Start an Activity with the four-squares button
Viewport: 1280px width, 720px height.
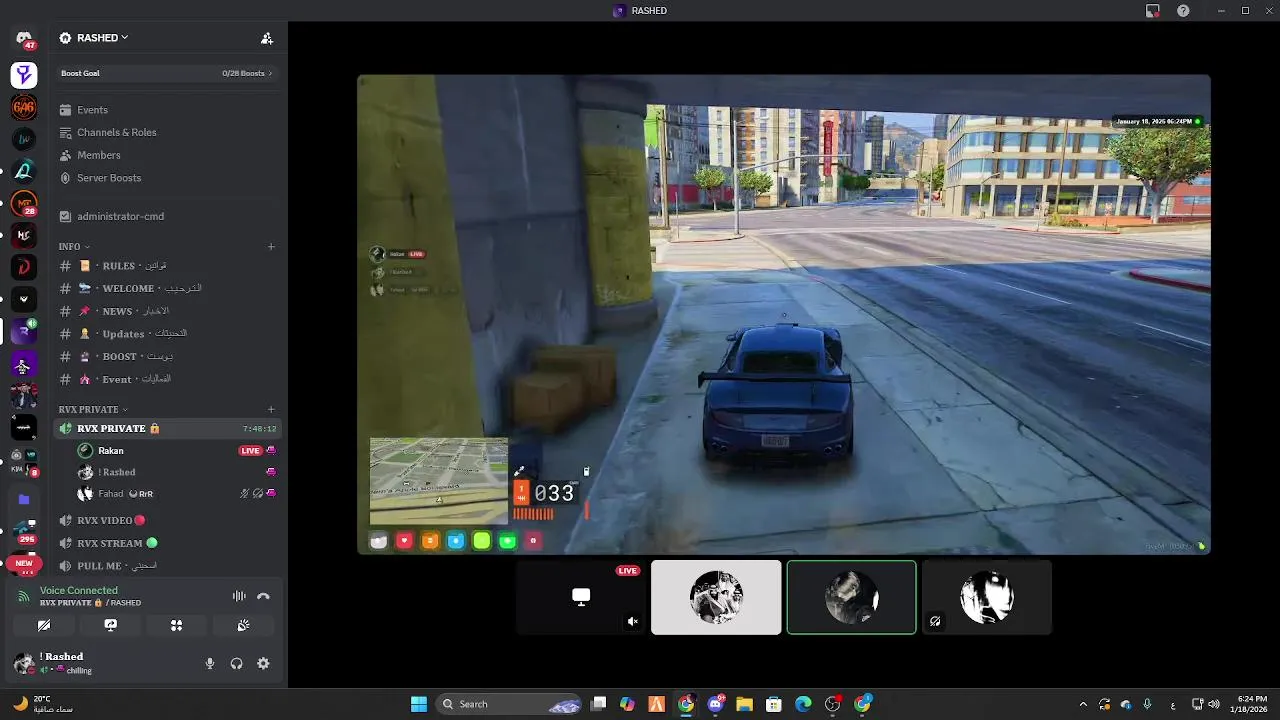point(176,625)
